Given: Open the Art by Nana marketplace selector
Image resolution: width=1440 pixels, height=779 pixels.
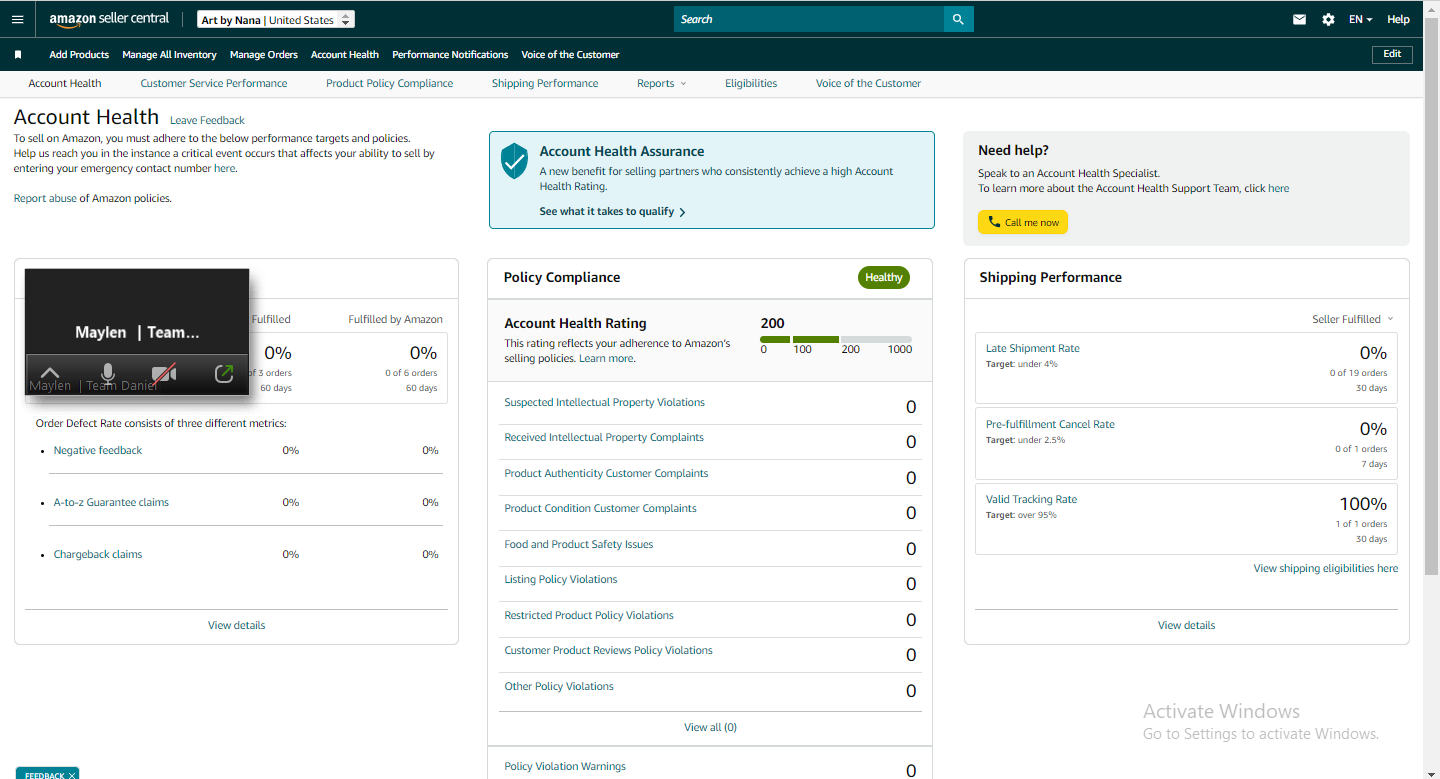Looking at the screenshot, I should coord(276,20).
